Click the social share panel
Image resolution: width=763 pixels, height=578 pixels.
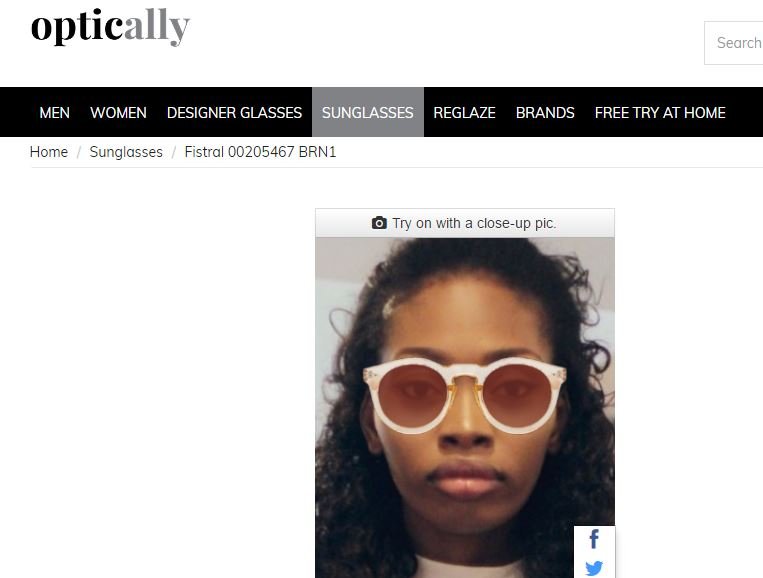pos(595,552)
